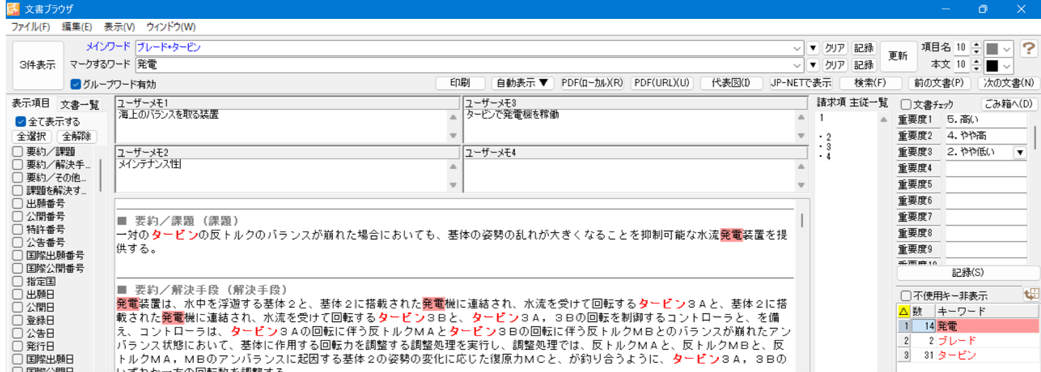Click the keyword table layout icon
This screenshot has height=372, width=1041.
click(x=1031, y=295)
